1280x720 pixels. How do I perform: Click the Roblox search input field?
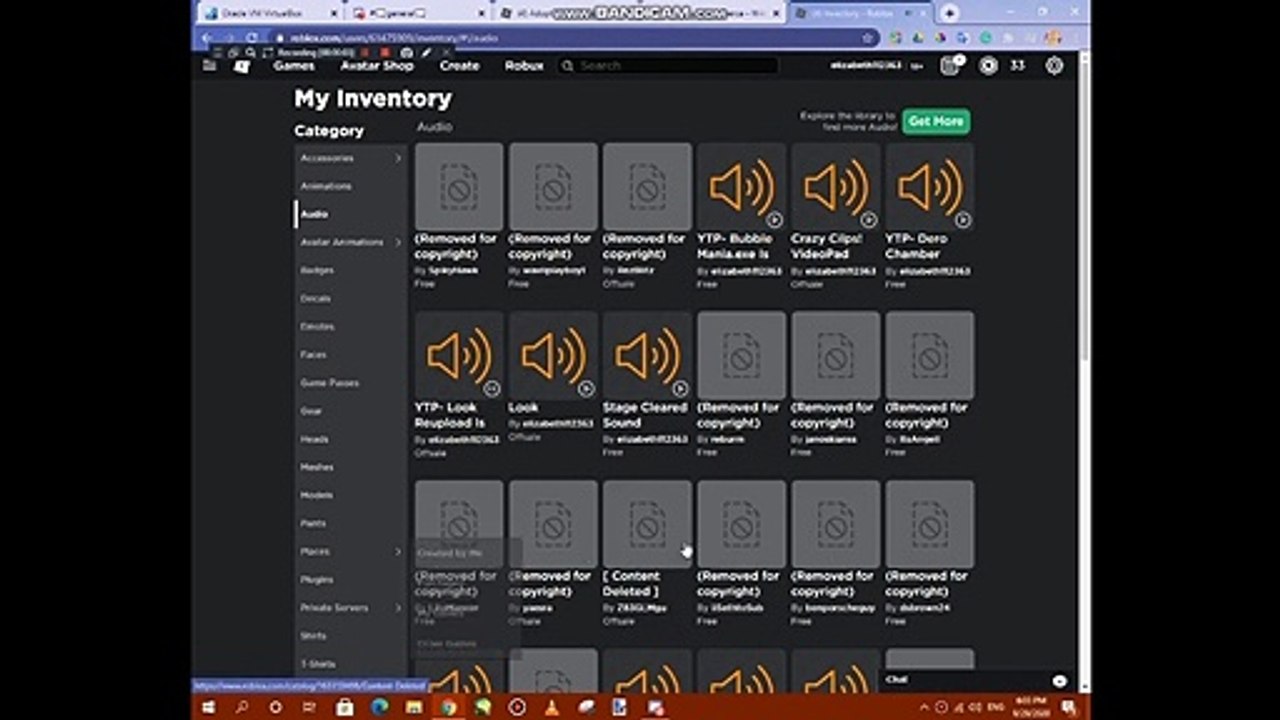click(x=676, y=66)
